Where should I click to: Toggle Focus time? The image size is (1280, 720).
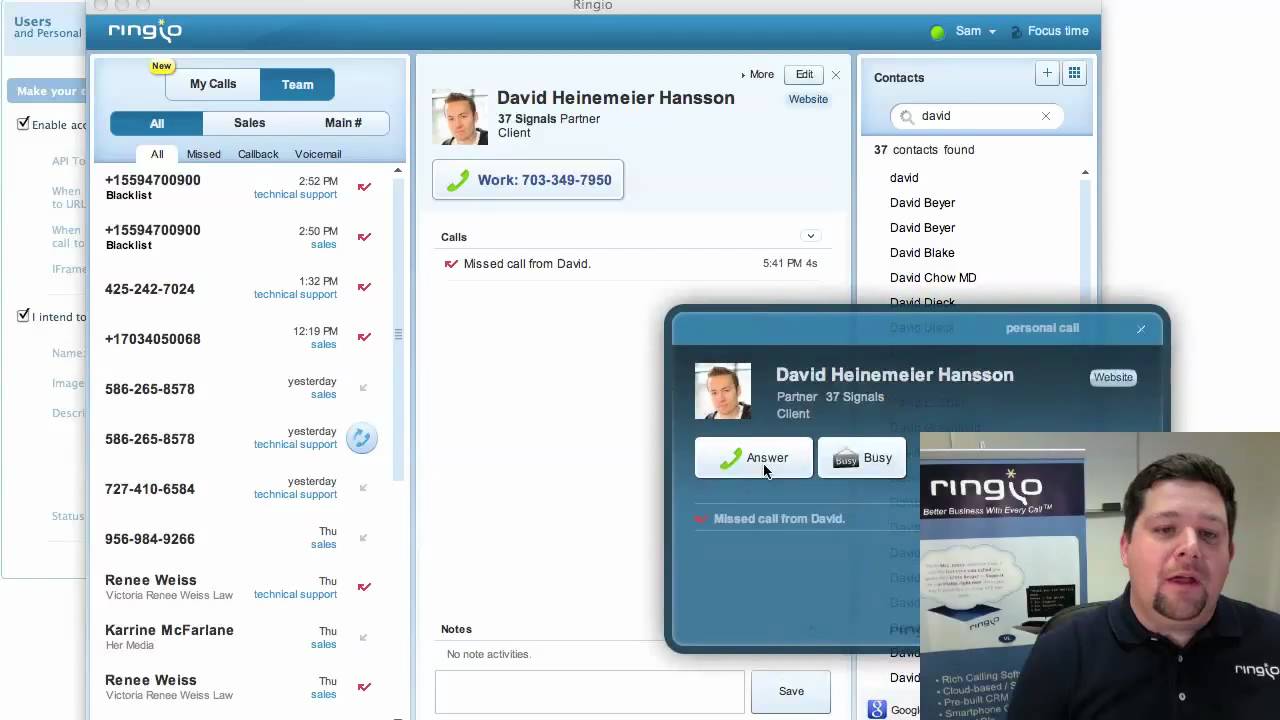point(1049,31)
